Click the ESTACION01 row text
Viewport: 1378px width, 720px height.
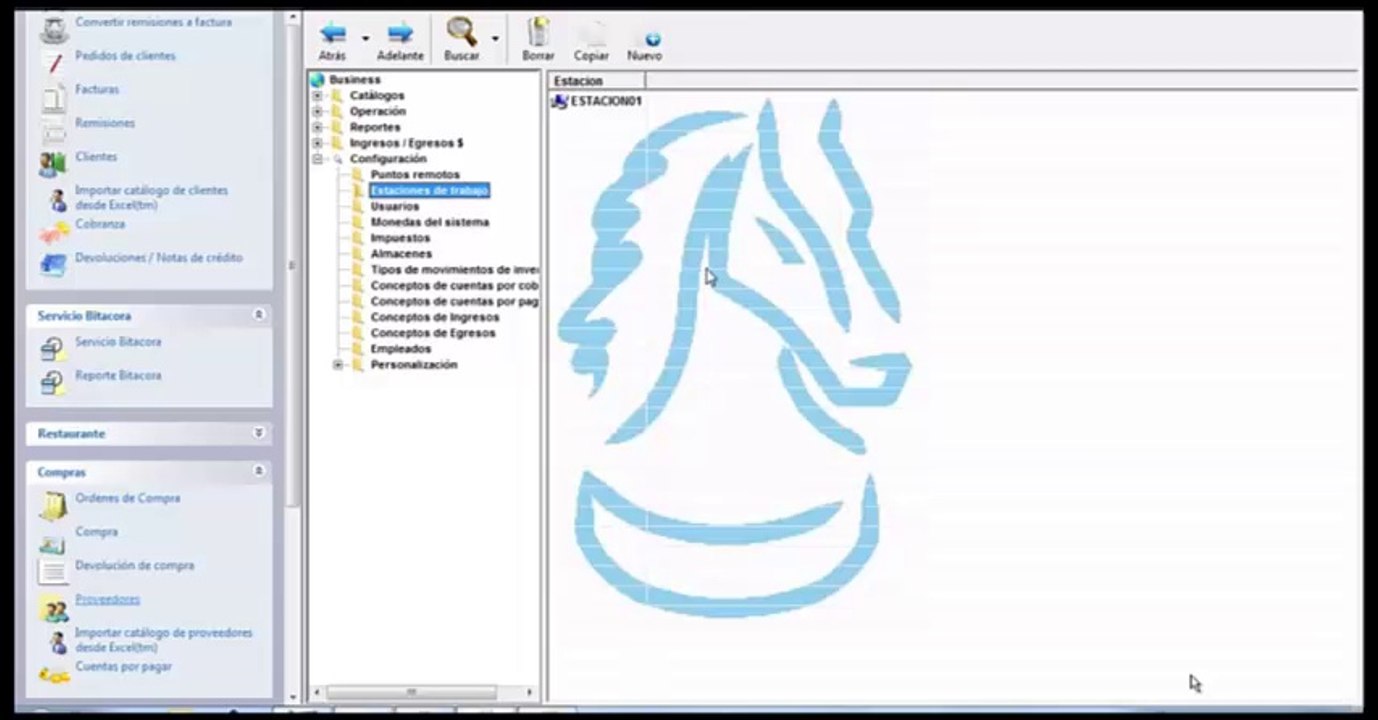(606, 101)
